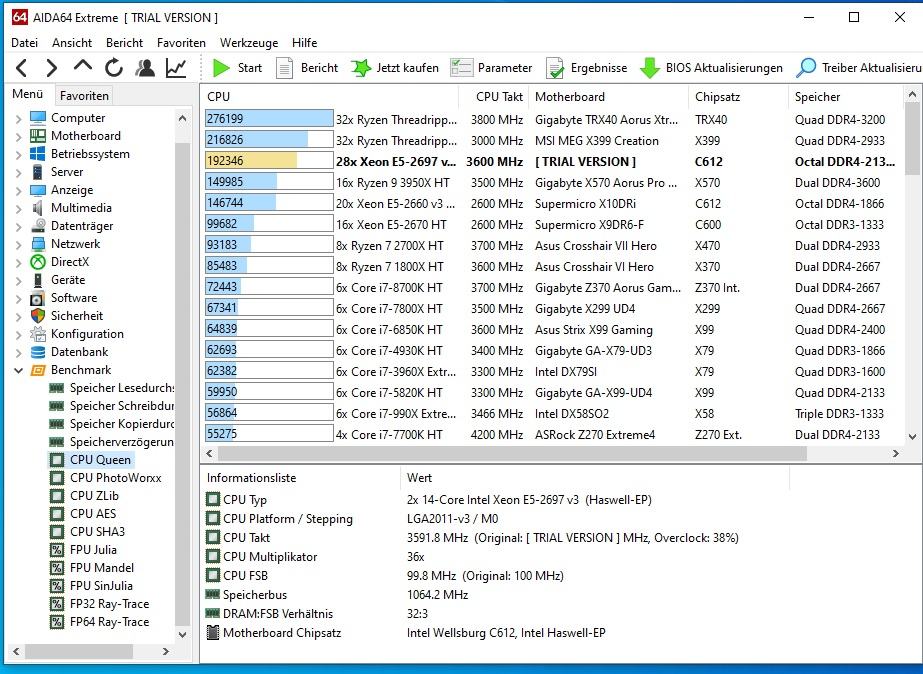Open the CPU AES benchmark
923x674 pixels.
83,514
